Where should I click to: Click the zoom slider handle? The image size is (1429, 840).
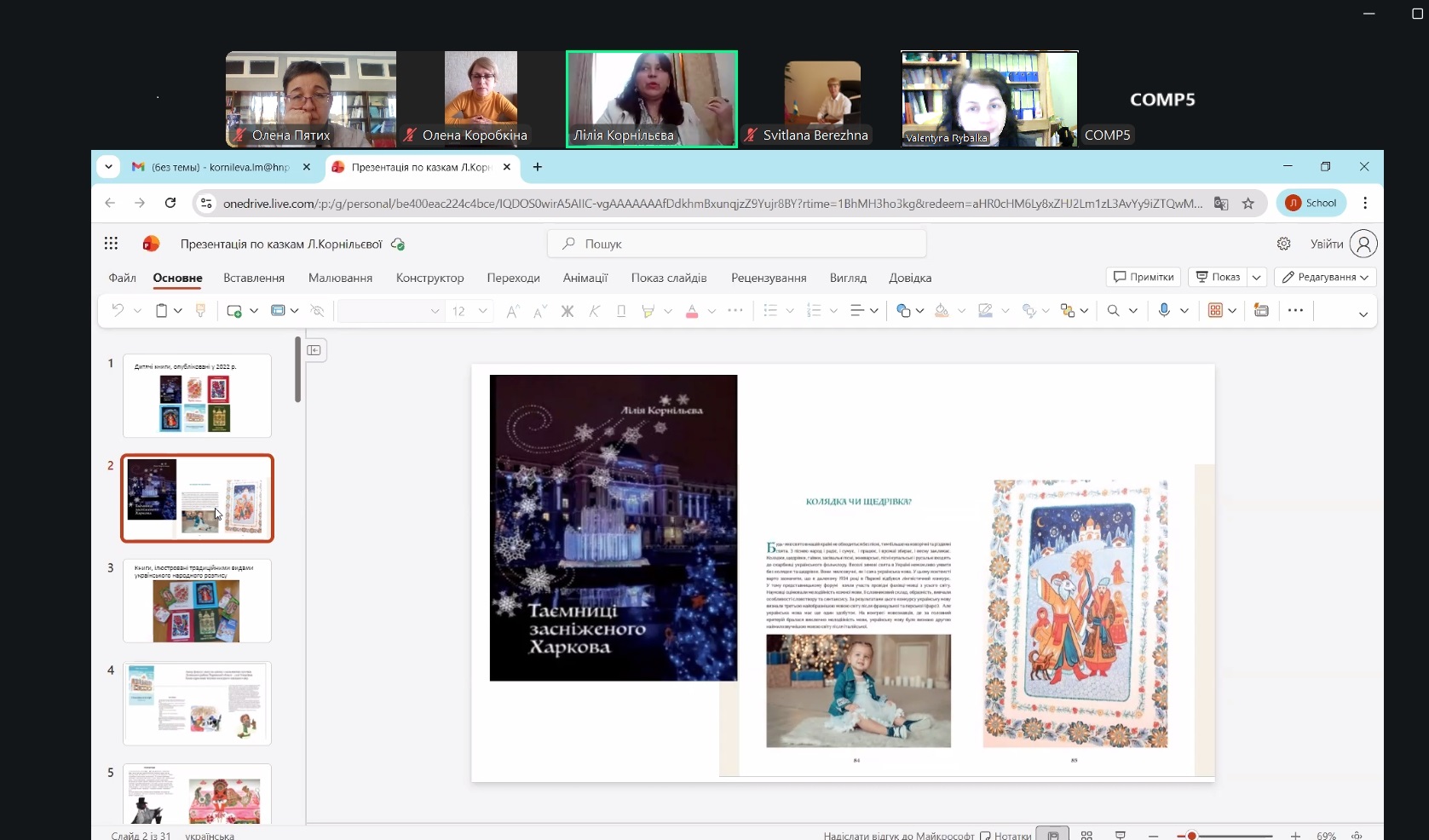pos(1191,835)
